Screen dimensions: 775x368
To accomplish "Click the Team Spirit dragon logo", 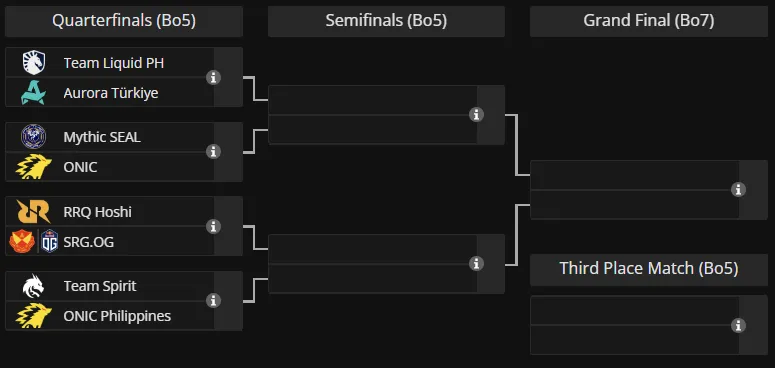I will pyautogui.click(x=34, y=286).
